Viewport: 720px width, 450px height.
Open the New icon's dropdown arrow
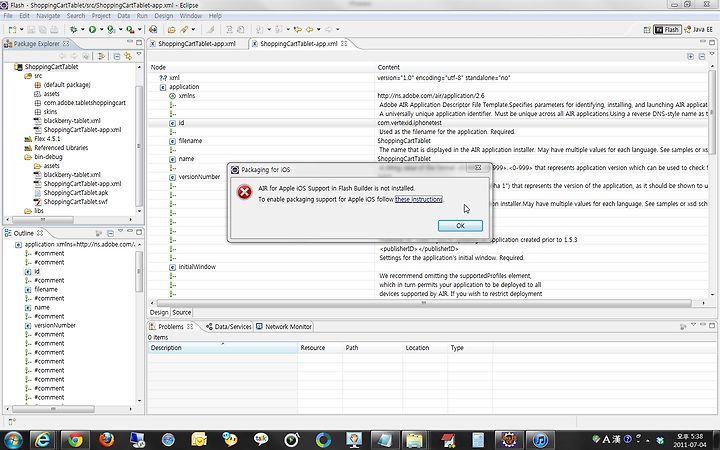(x=22, y=29)
